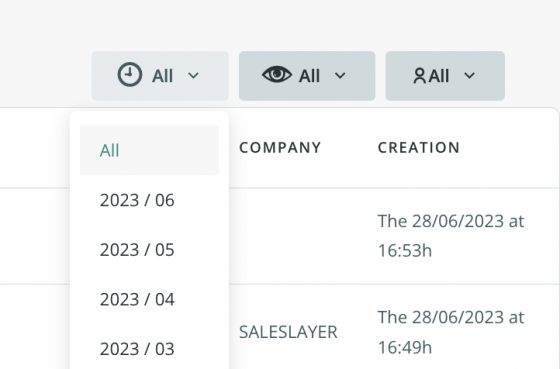Screen dimensions: 560x369
Task: Open the user 'All' filter button
Action: 445,76
